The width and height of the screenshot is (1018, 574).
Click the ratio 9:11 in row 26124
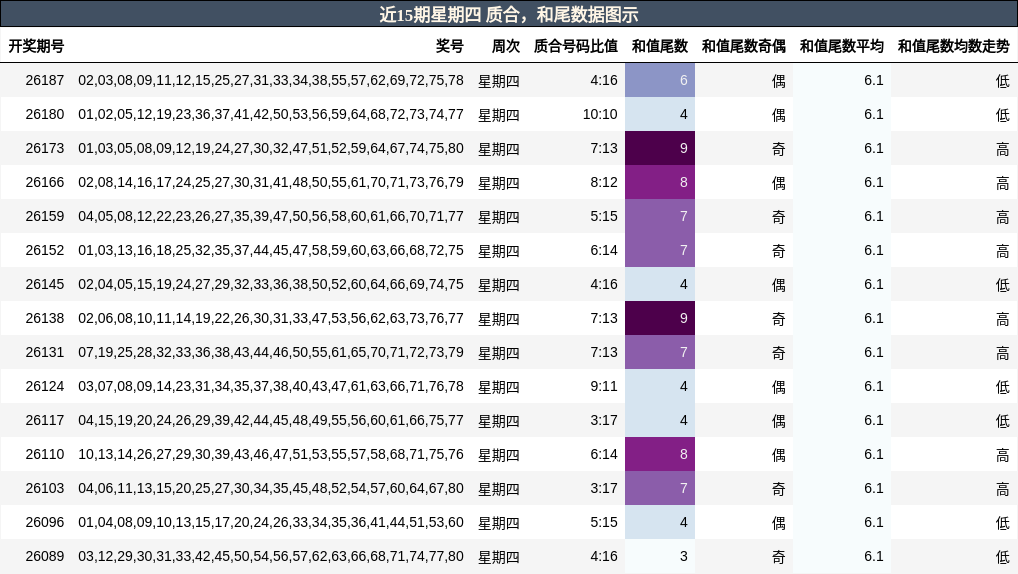pos(604,386)
